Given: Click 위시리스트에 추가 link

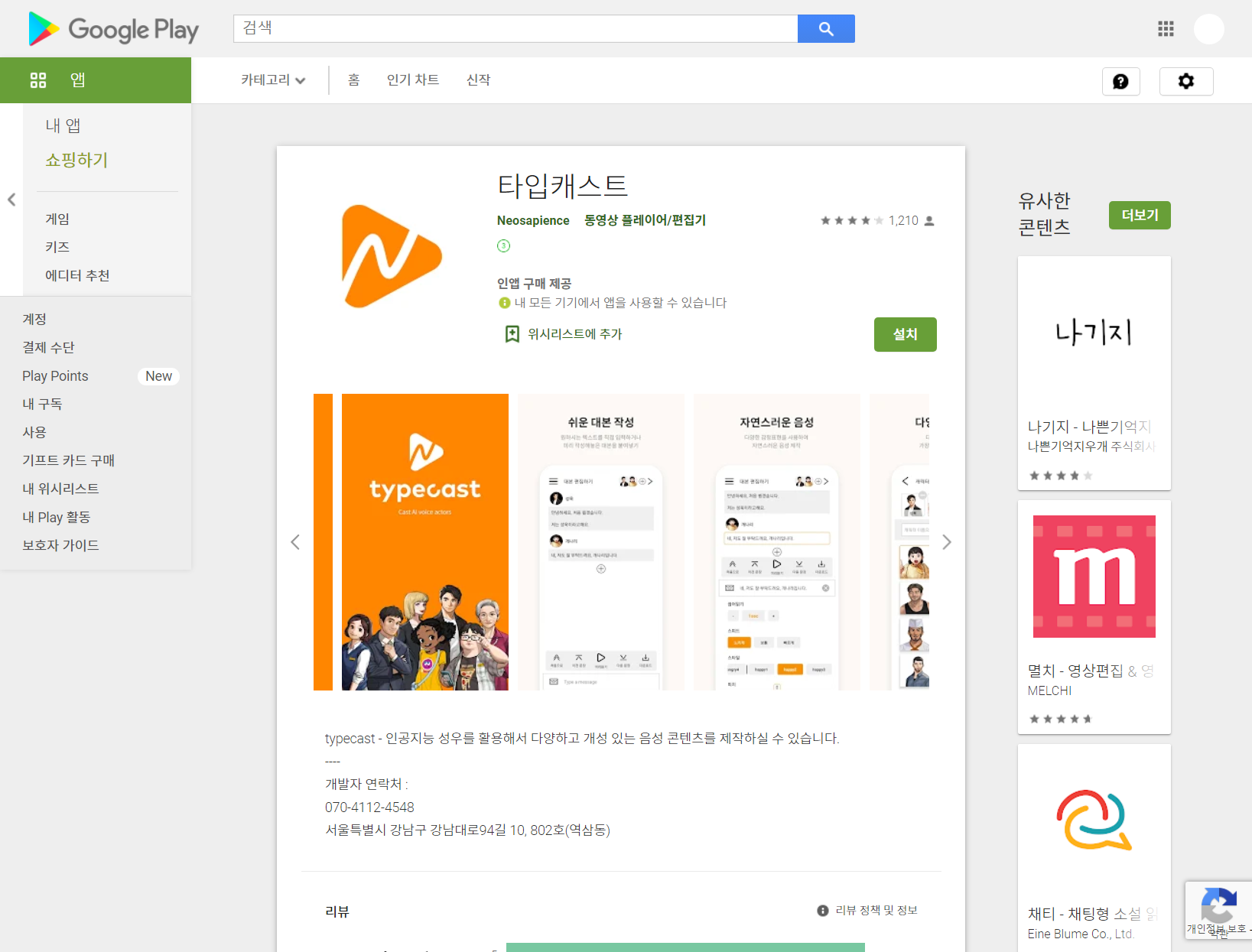Looking at the screenshot, I should coord(575,334).
